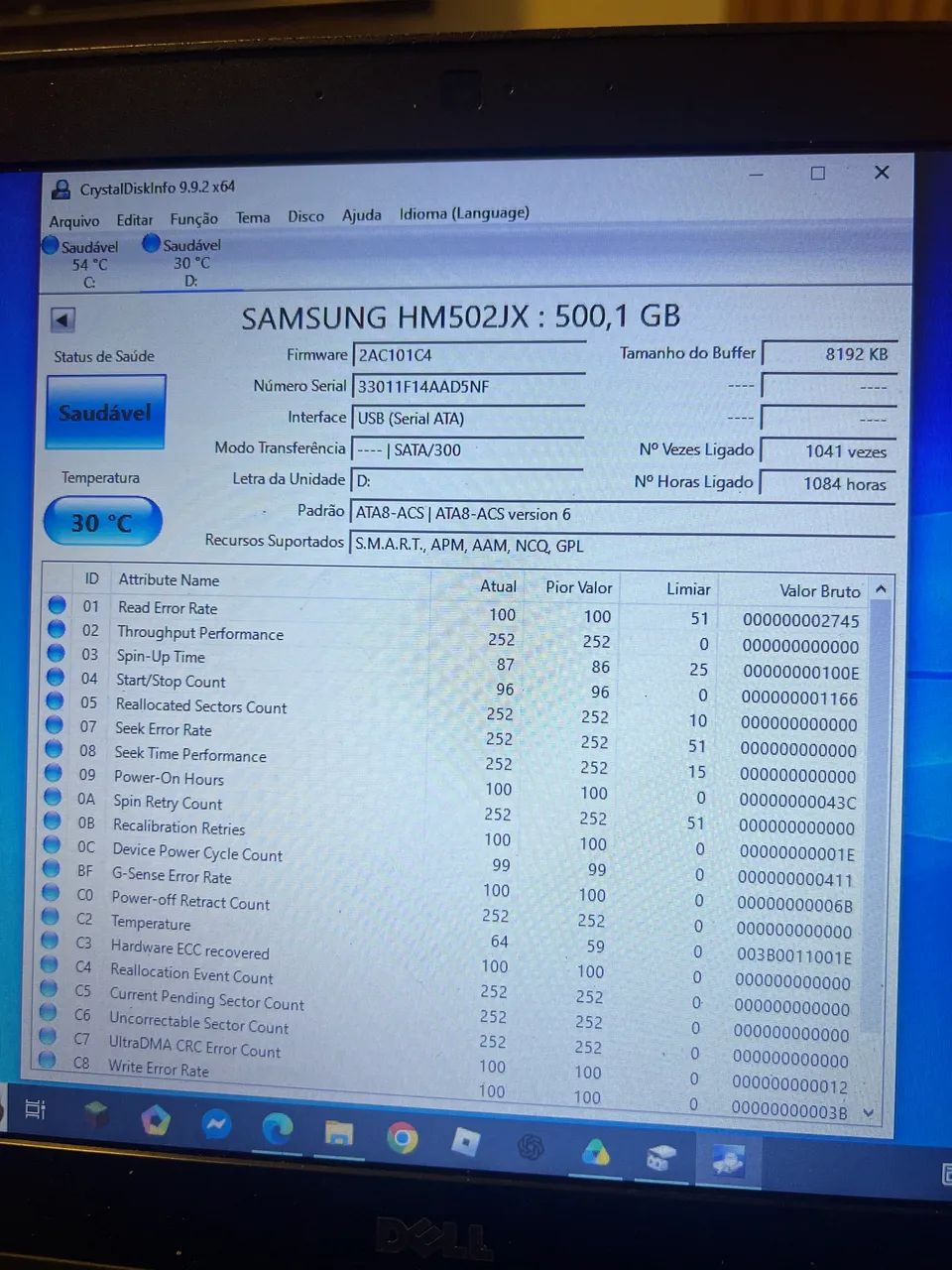
Task: Open ChatGPT from the taskbar
Action: pos(531,1147)
